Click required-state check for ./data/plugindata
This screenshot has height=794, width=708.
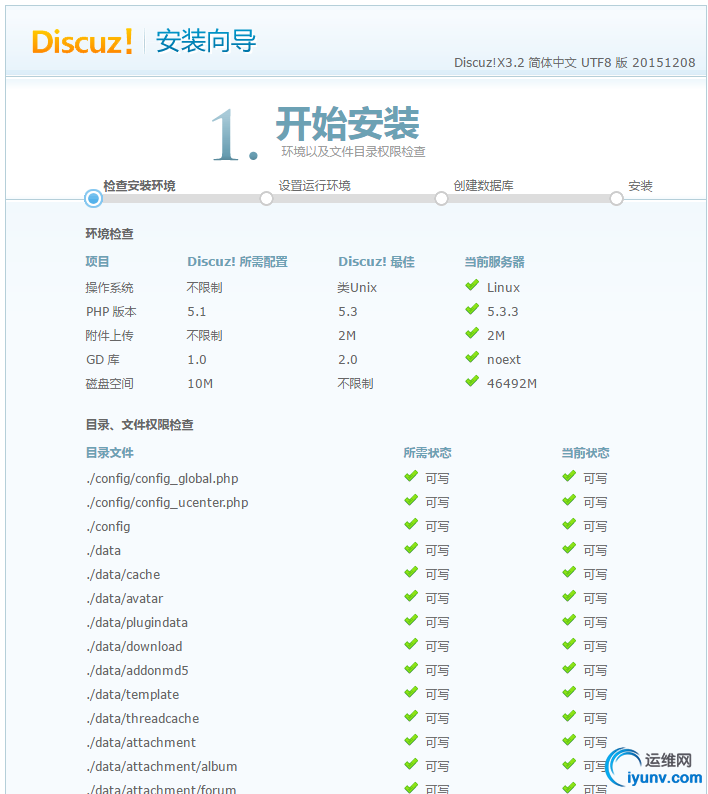pyautogui.click(x=411, y=620)
